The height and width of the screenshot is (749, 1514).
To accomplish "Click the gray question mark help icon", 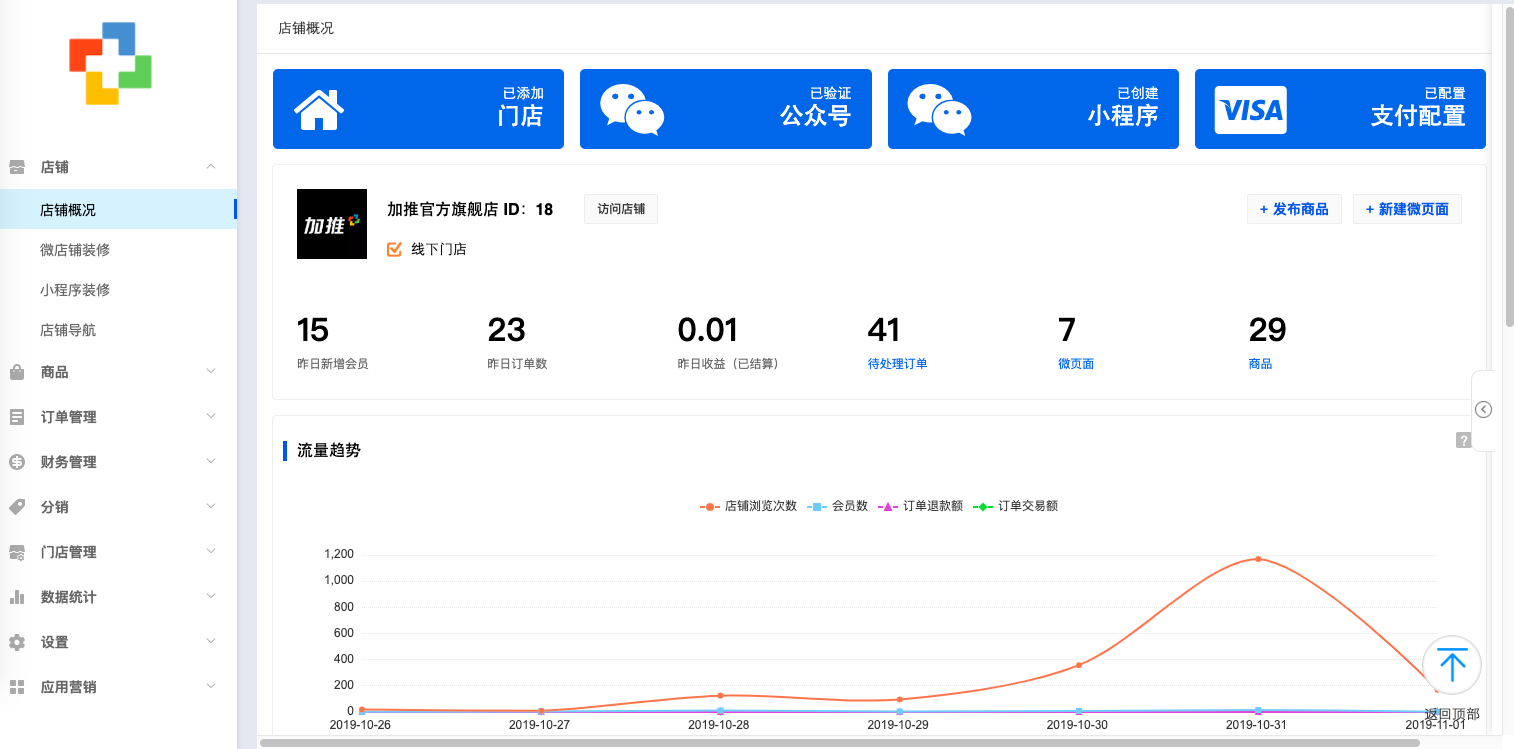I will point(1463,440).
